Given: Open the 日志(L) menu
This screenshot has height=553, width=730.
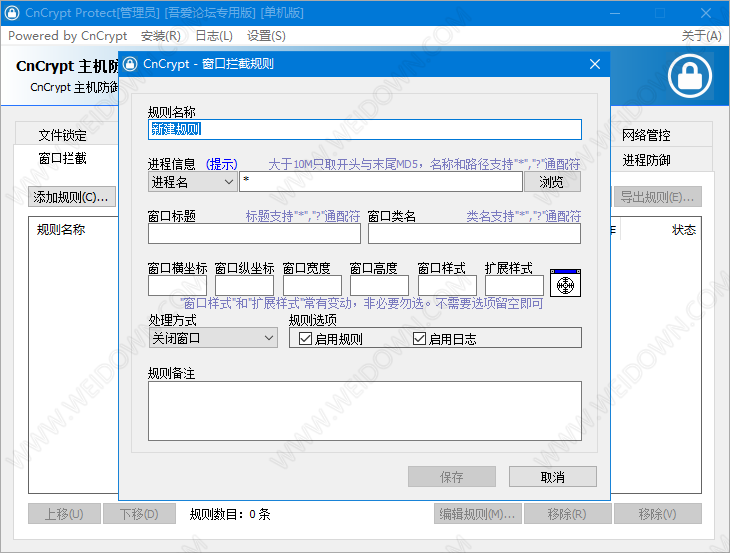Looking at the screenshot, I should (214, 36).
